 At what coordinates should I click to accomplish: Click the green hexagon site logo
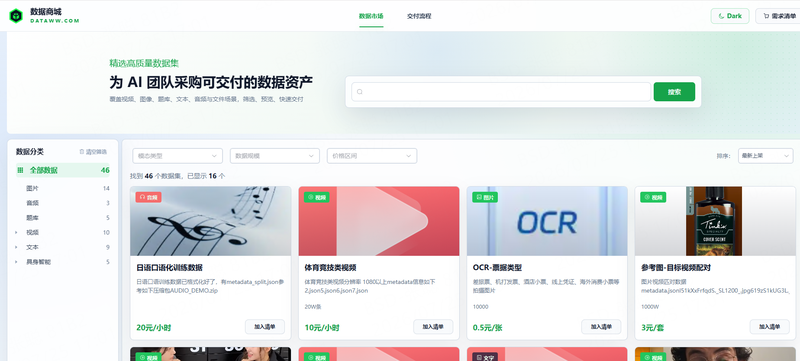pos(16,16)
